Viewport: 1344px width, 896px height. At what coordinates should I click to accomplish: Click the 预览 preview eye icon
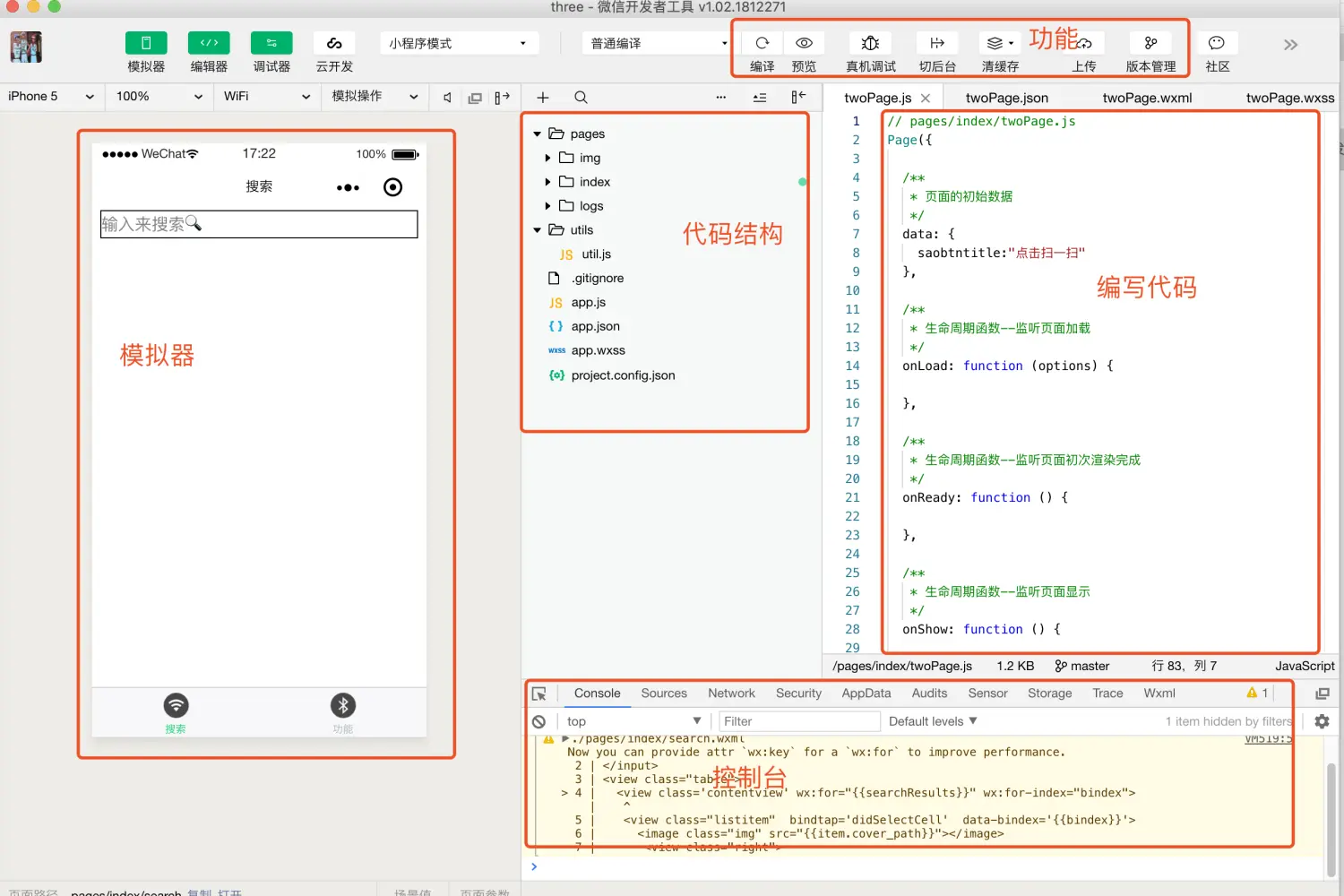[x=805, y=43]
